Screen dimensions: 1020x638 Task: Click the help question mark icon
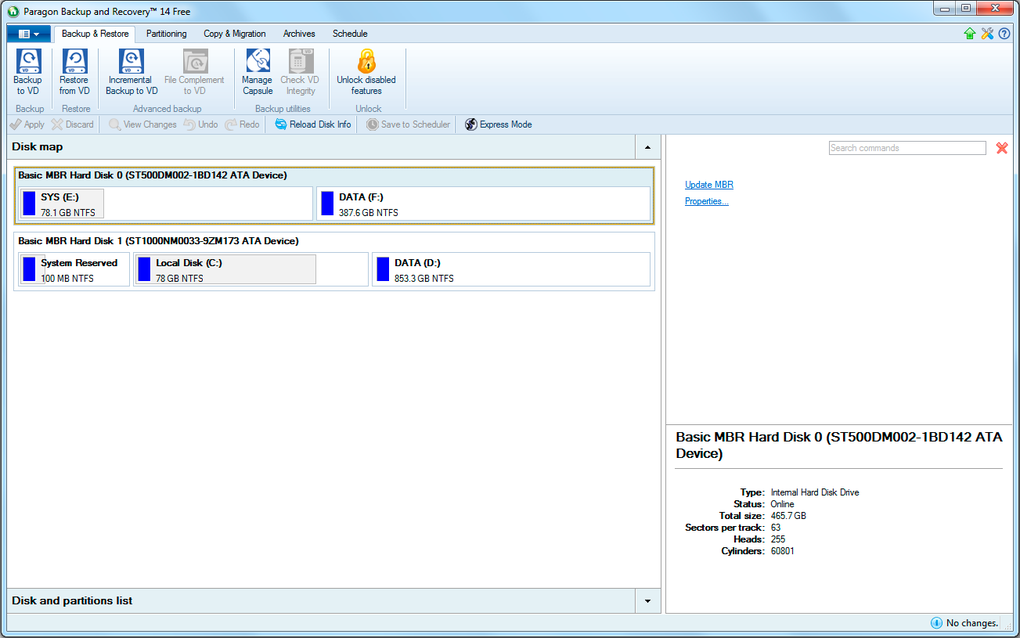tap(1004, 34)
